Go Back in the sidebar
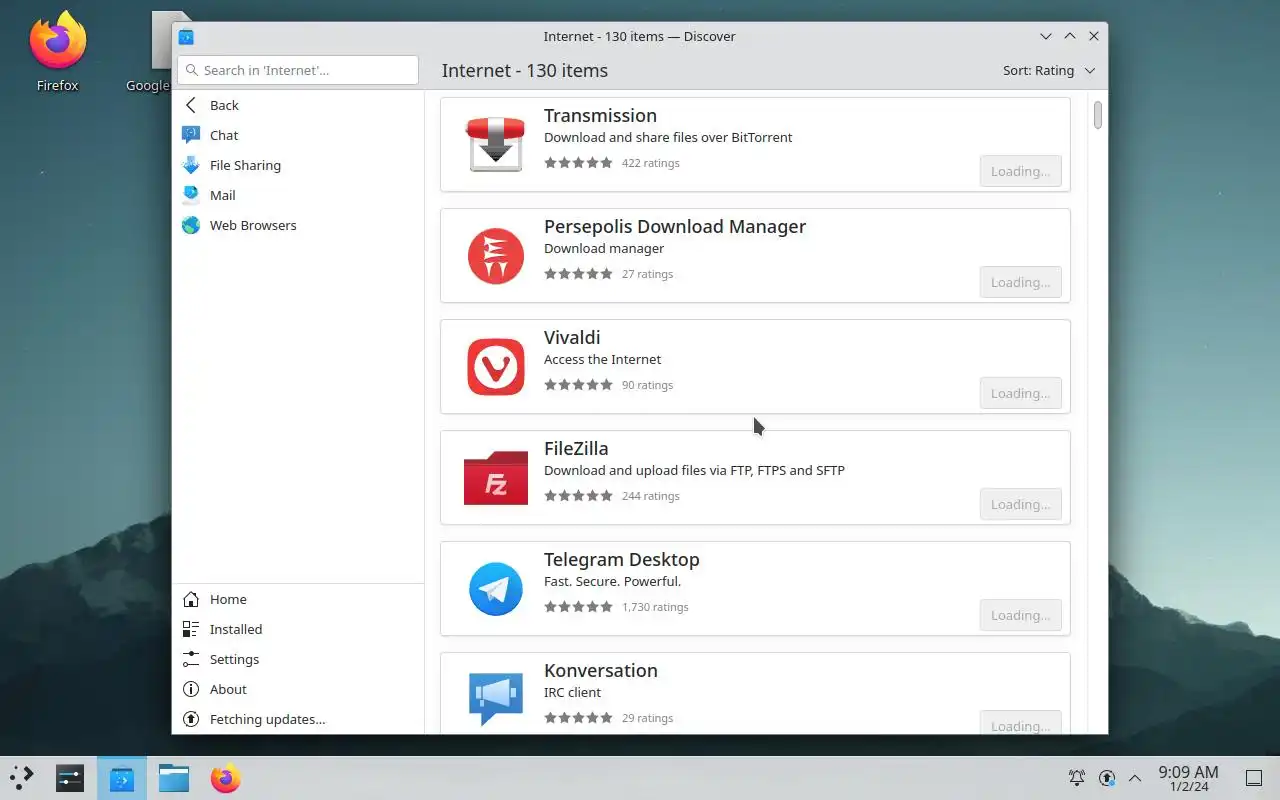 298,105
